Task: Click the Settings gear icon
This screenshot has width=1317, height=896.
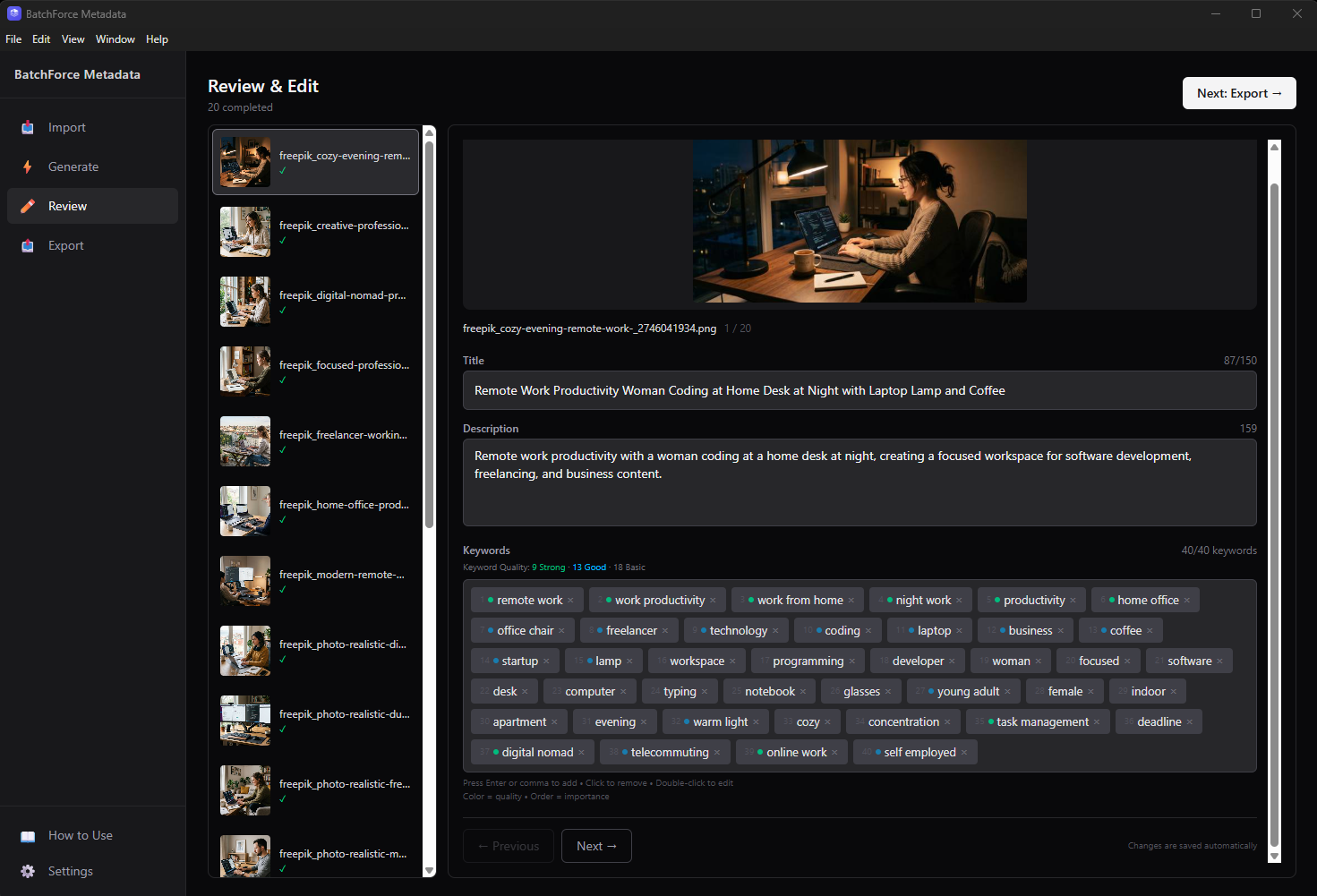Action: [28, 871]
